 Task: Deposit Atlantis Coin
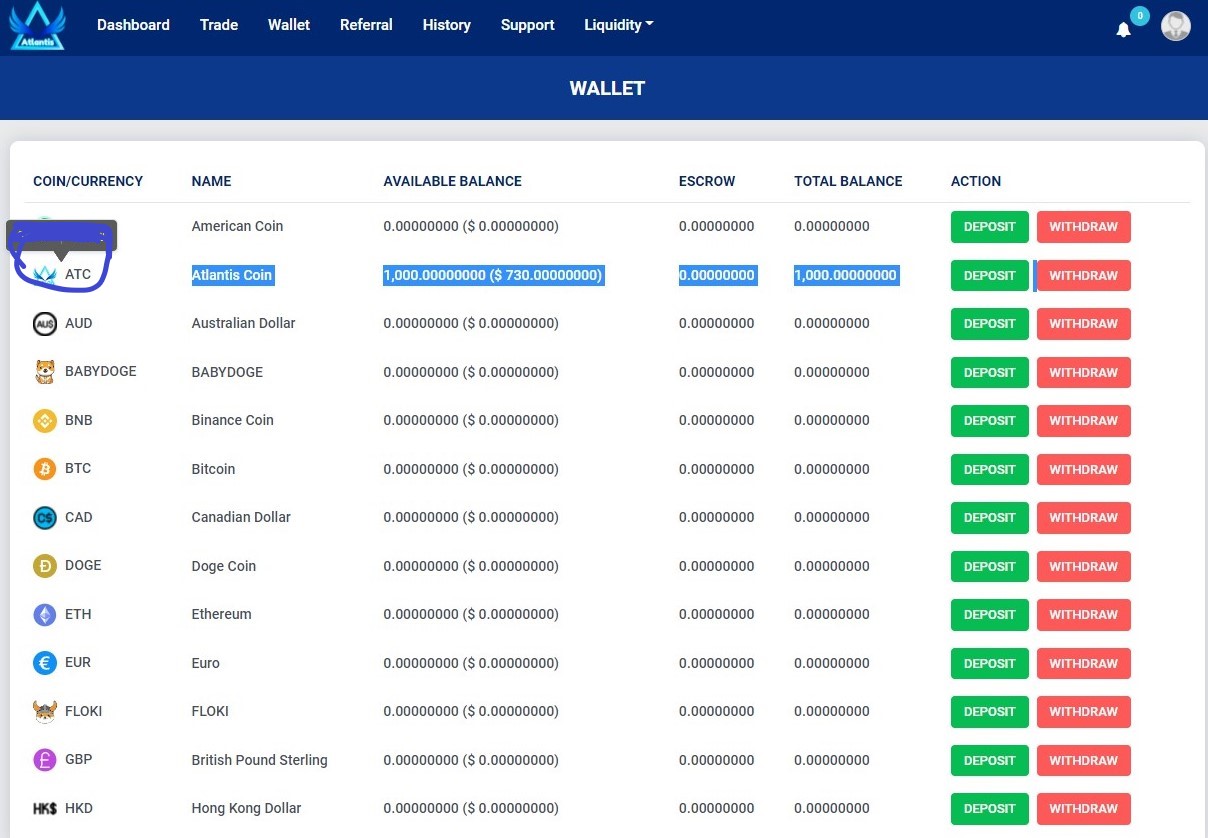(989, 276)
